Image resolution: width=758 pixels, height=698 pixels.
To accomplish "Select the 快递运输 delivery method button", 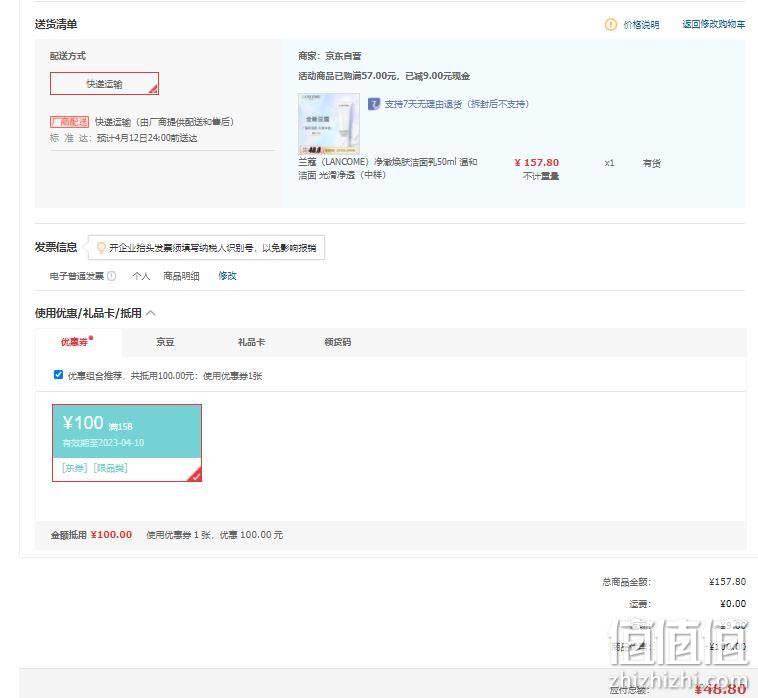I will [104, 84].
